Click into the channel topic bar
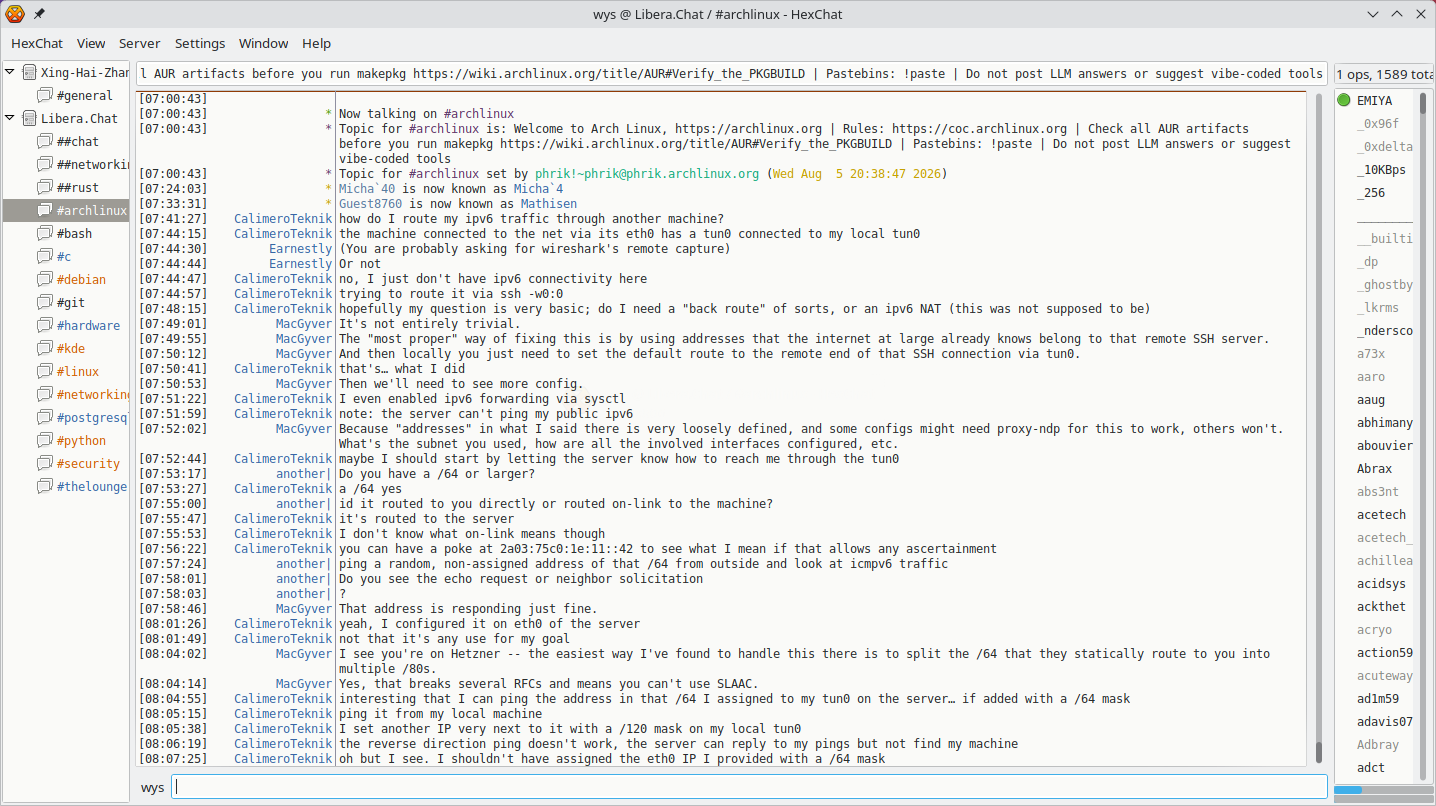This screenshot has width=1436, height=806. (x=732, y=74)
